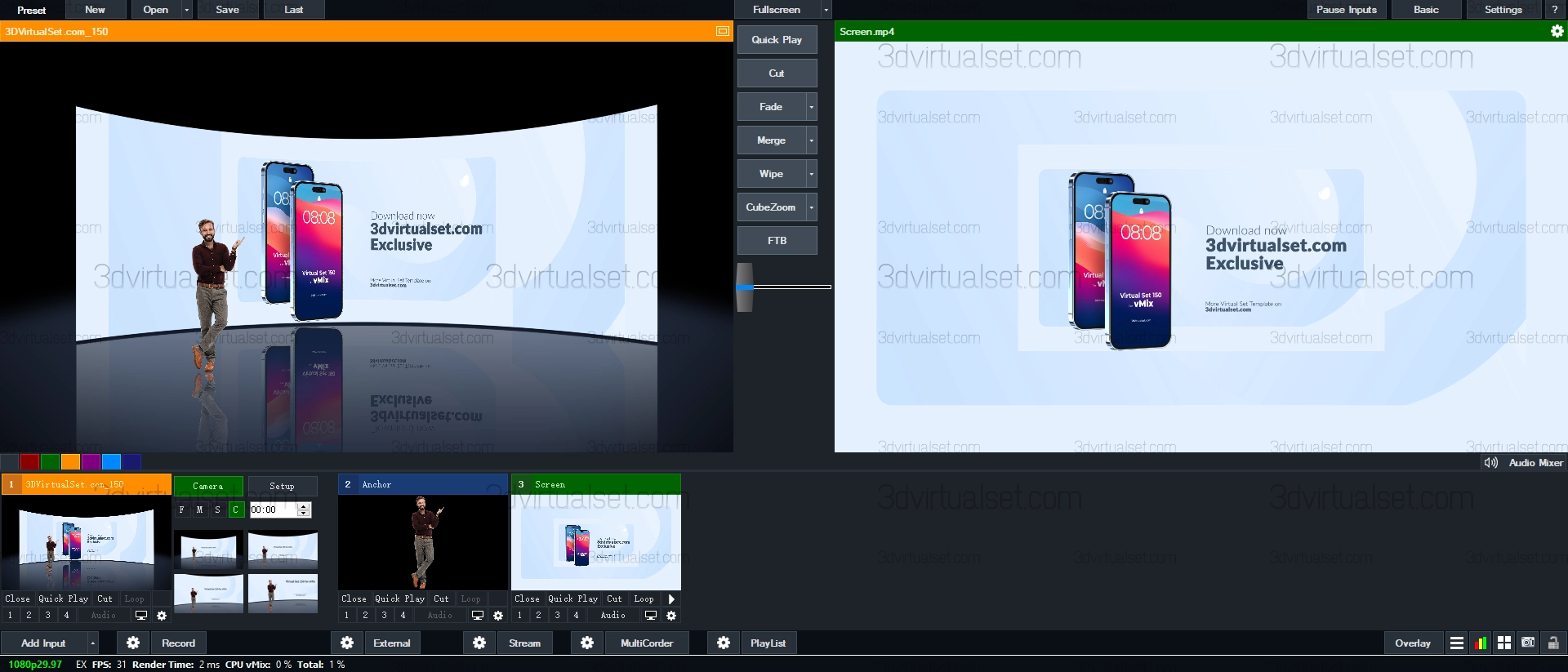Image resolution: width=1568 pixels, height=672 pixels.
Task: Switch to the four-square grid view icon
Action: [1504, 643]
